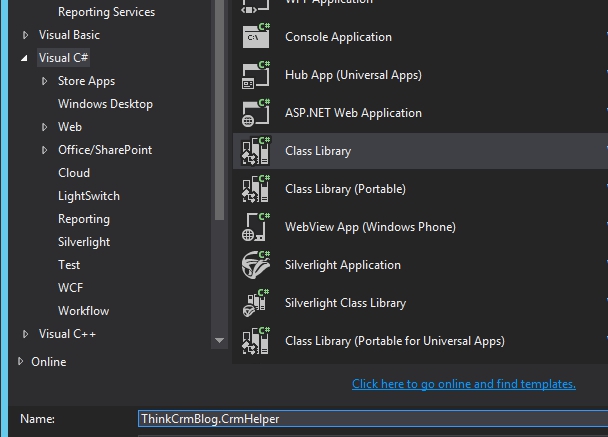Click the Console Application template icon
This screenshot has width=608, height=437.
pyautogui.click(x=256, y=36)
